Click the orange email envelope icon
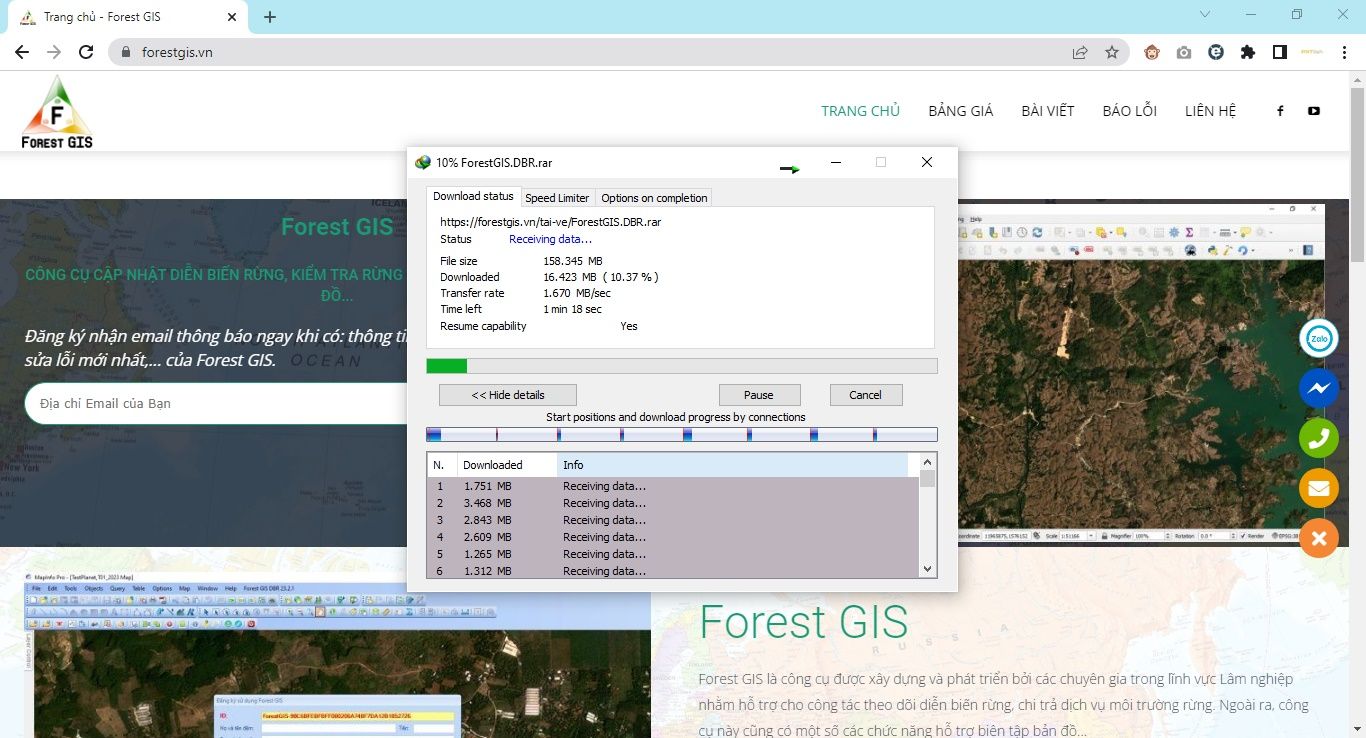1366x738 pixels. point(1318,488)
